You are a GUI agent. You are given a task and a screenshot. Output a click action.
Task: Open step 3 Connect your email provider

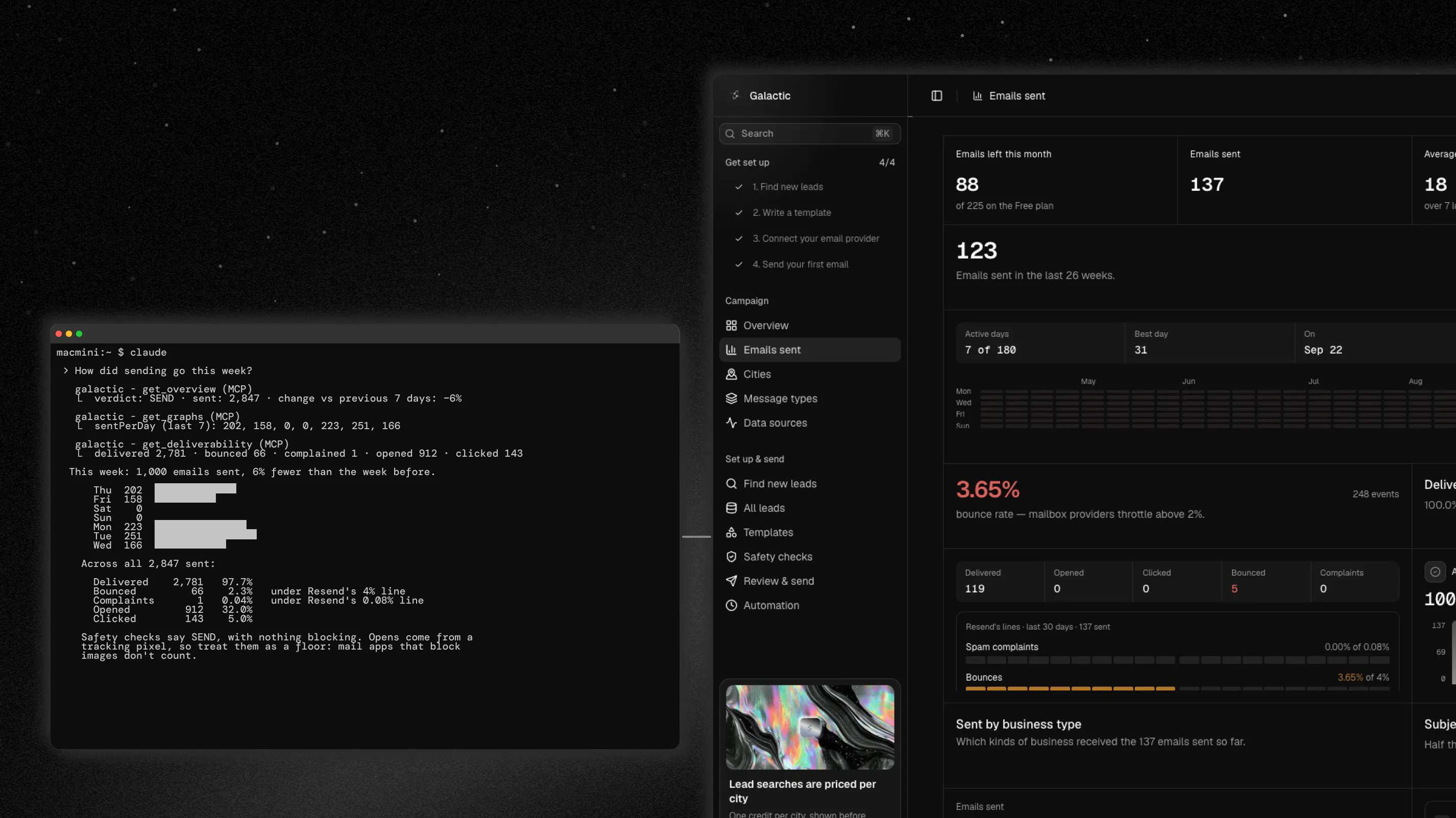click(x=816, y=238)
